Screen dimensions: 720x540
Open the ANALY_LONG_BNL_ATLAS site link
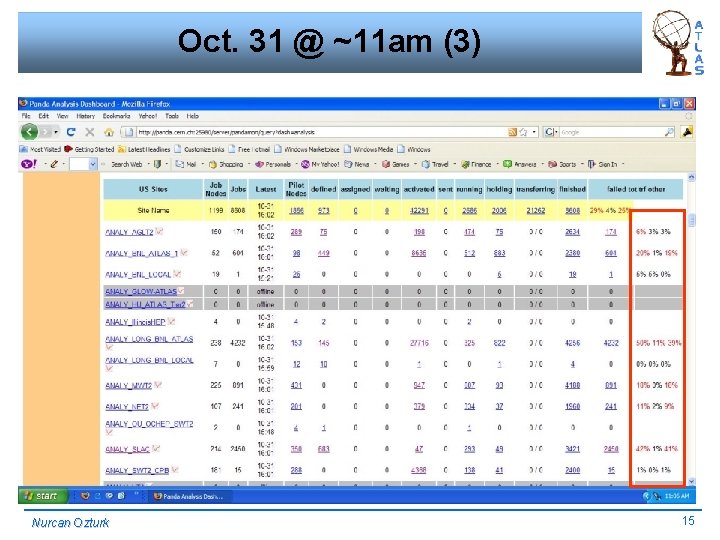pos(149,339)
